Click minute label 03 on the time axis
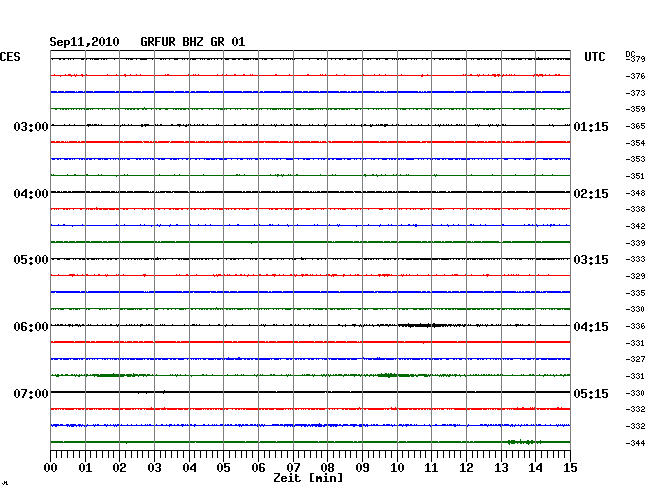 [154, 468]
